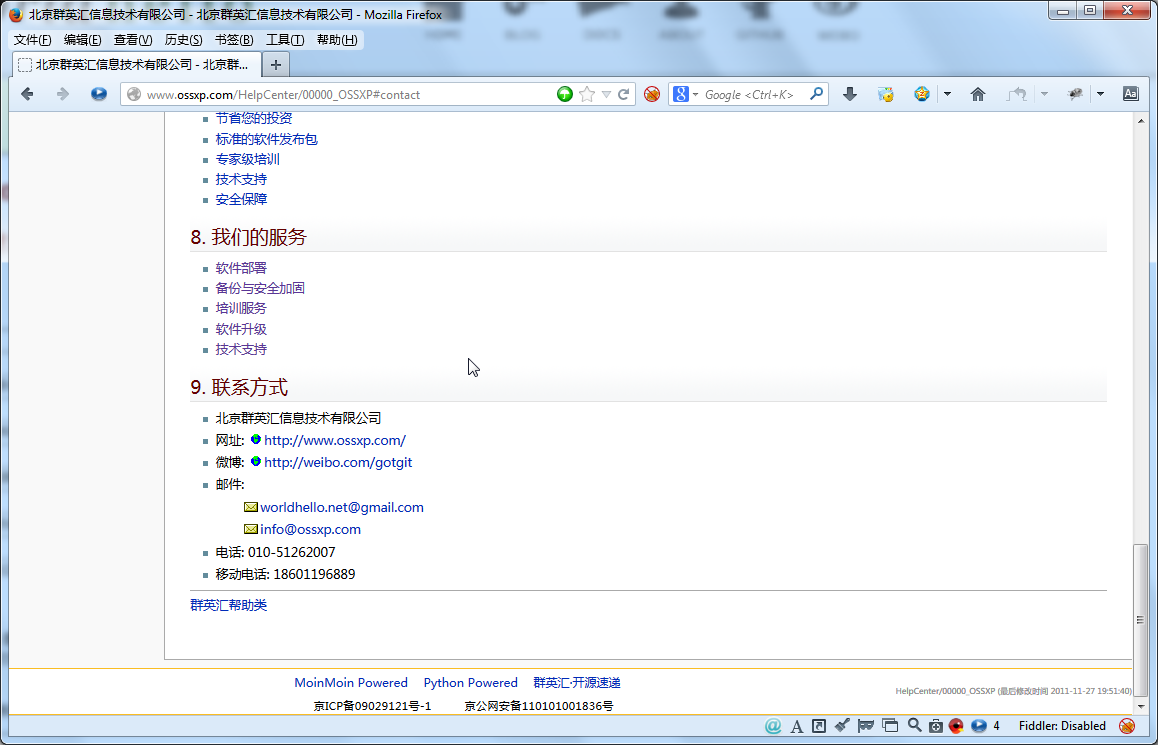Screen dimensions: 1158x745
Task: Open the 编辑(E) menu
Action: click(83, 40)
